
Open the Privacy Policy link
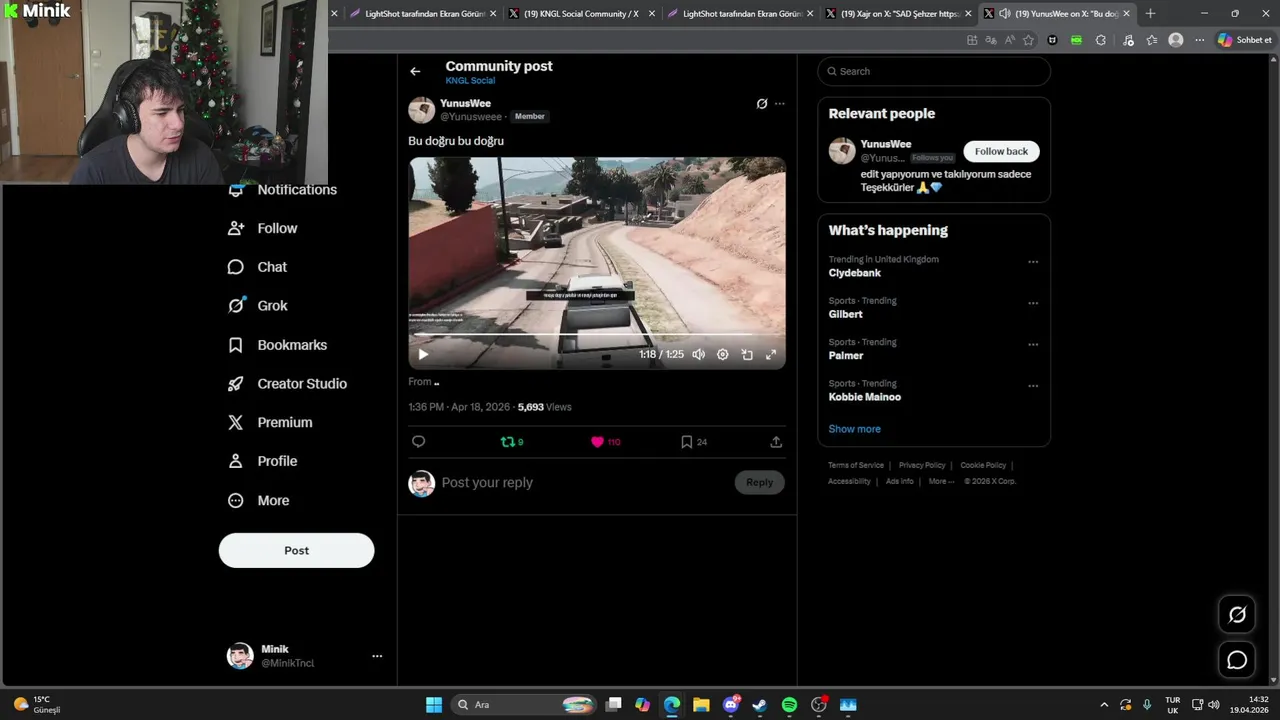click(922, 465)
